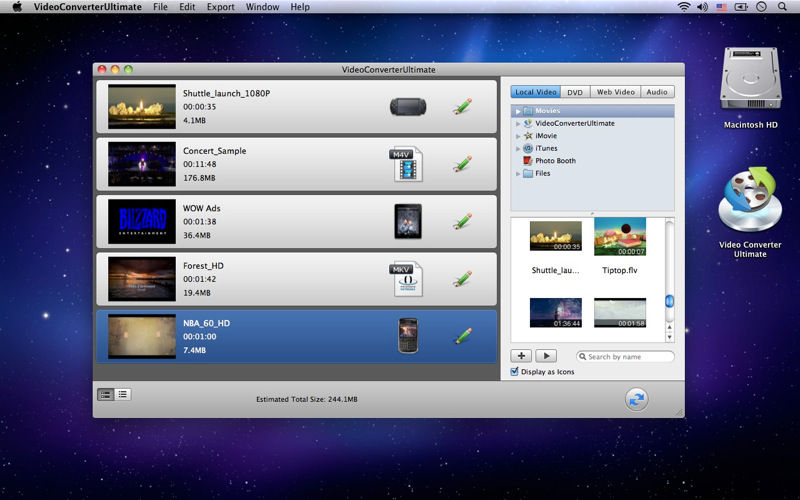Click the thumbnail with duration 01:36:44
The width and height of the screenshot is (800, 500).
tap(556, 312)
